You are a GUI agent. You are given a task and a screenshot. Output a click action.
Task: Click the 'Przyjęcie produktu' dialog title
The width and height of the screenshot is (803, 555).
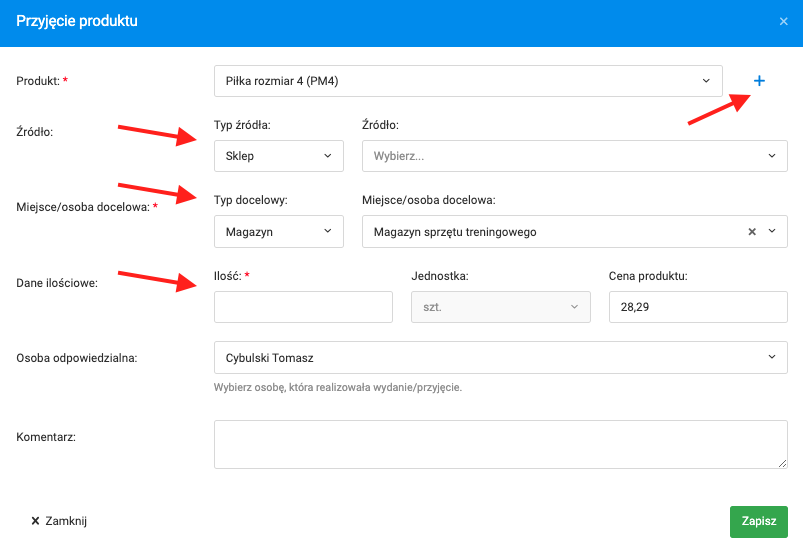tap(77, 21)
